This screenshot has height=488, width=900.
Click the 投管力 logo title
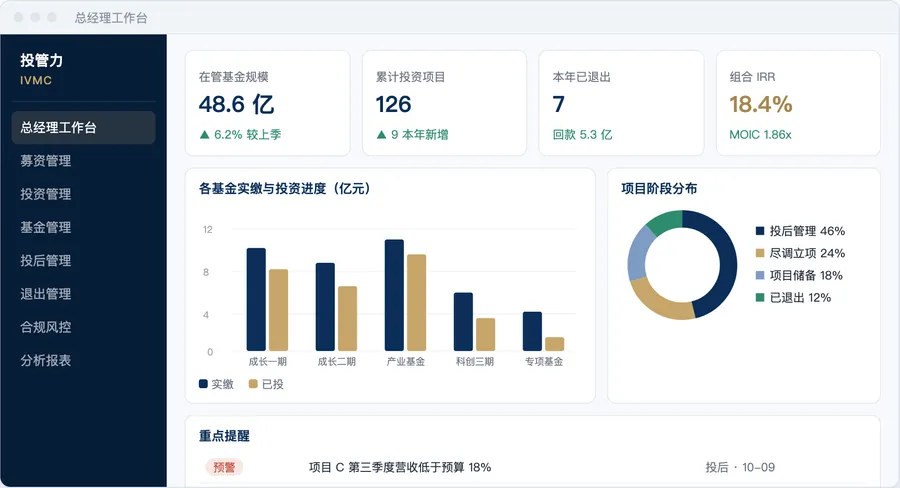tap(41, 60)
